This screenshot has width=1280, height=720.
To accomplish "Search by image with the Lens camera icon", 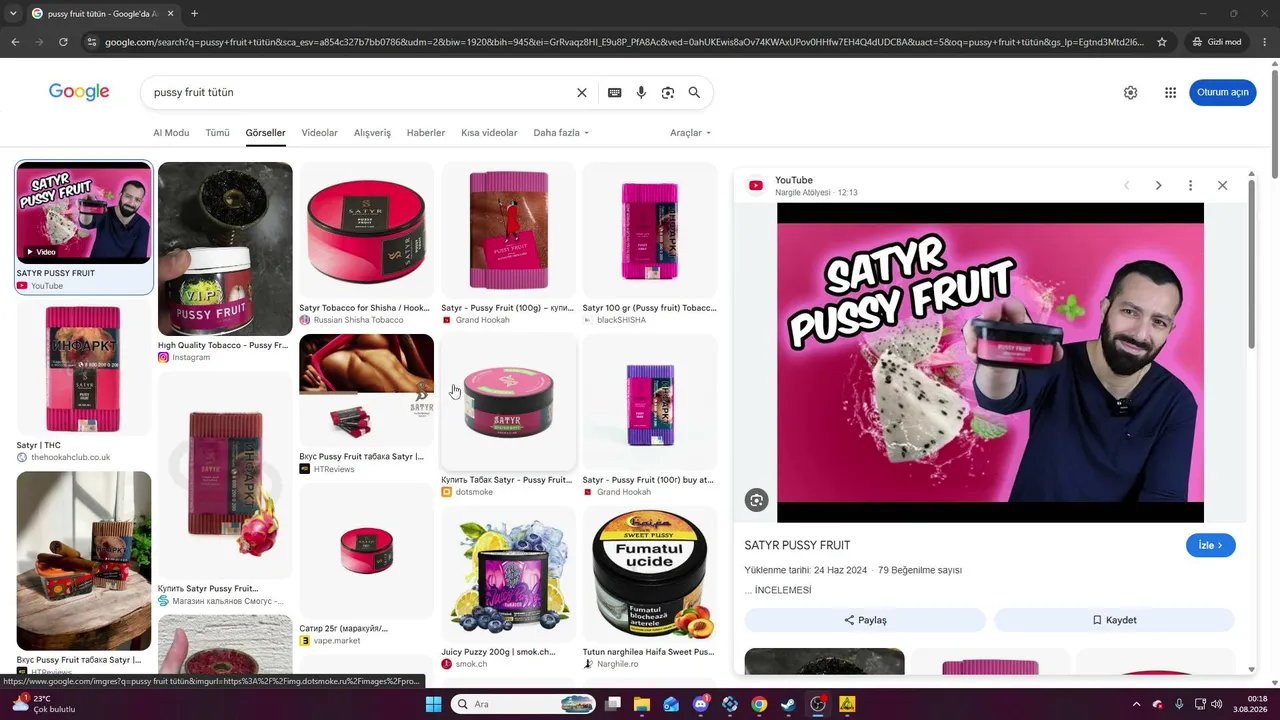I will 667,92.
